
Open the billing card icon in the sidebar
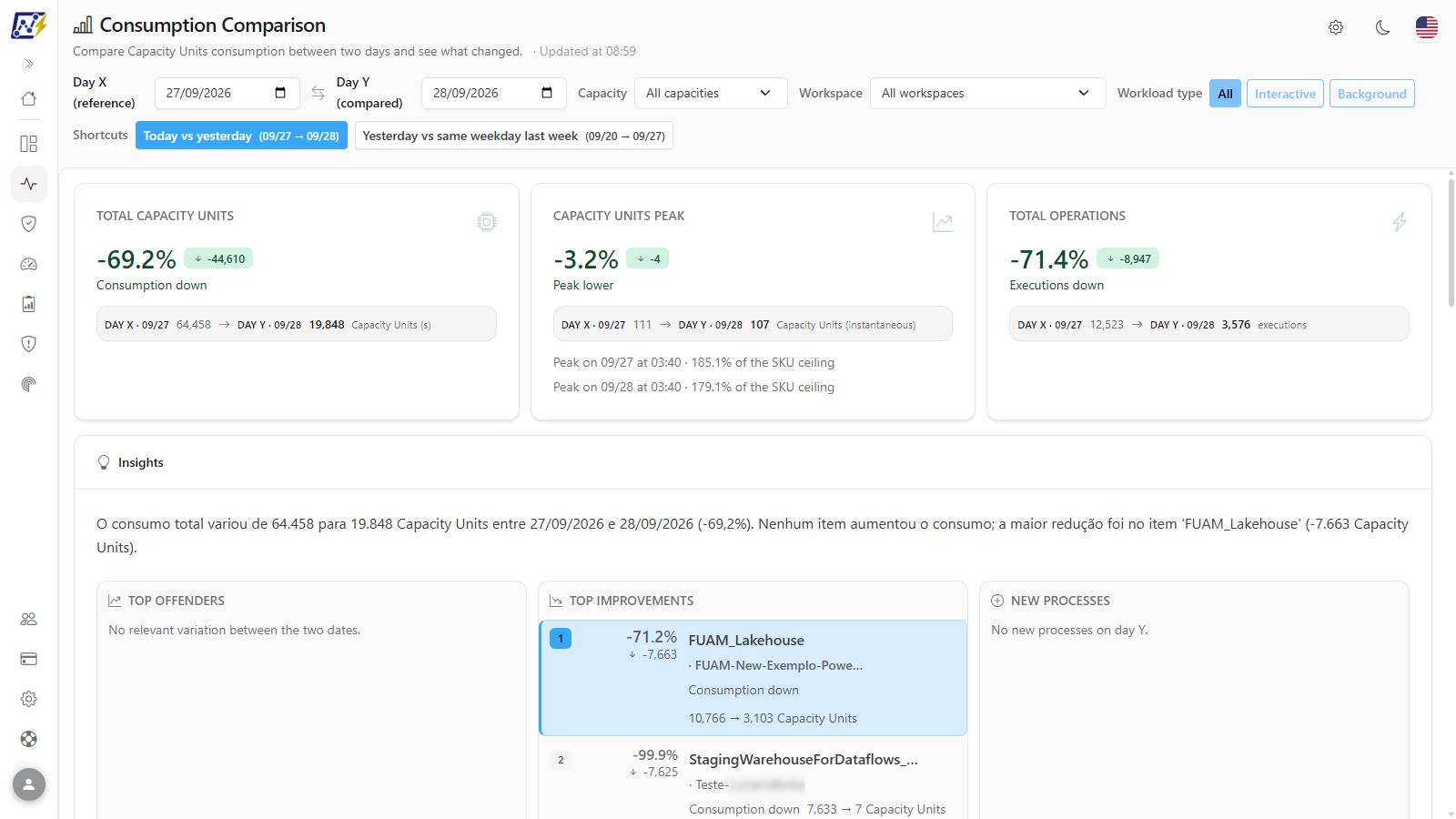pos(29,659)
